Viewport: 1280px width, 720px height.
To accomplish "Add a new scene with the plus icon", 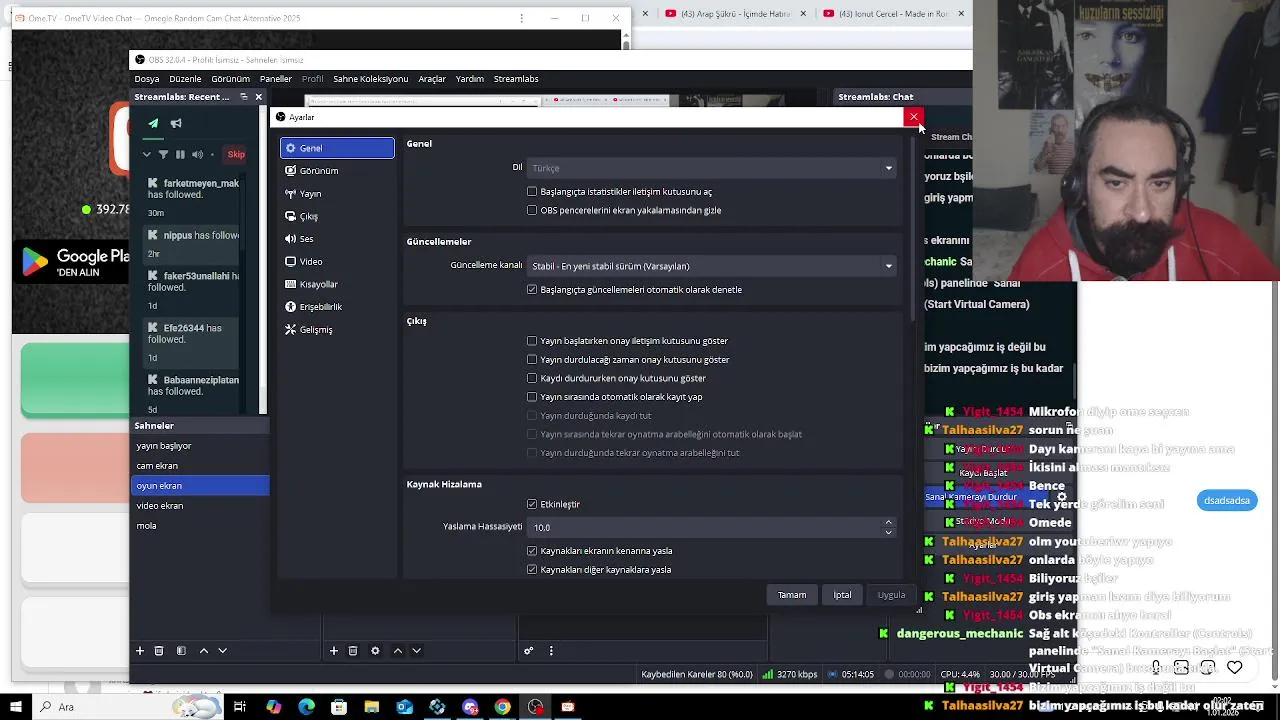I will click(x=140, y=651).
